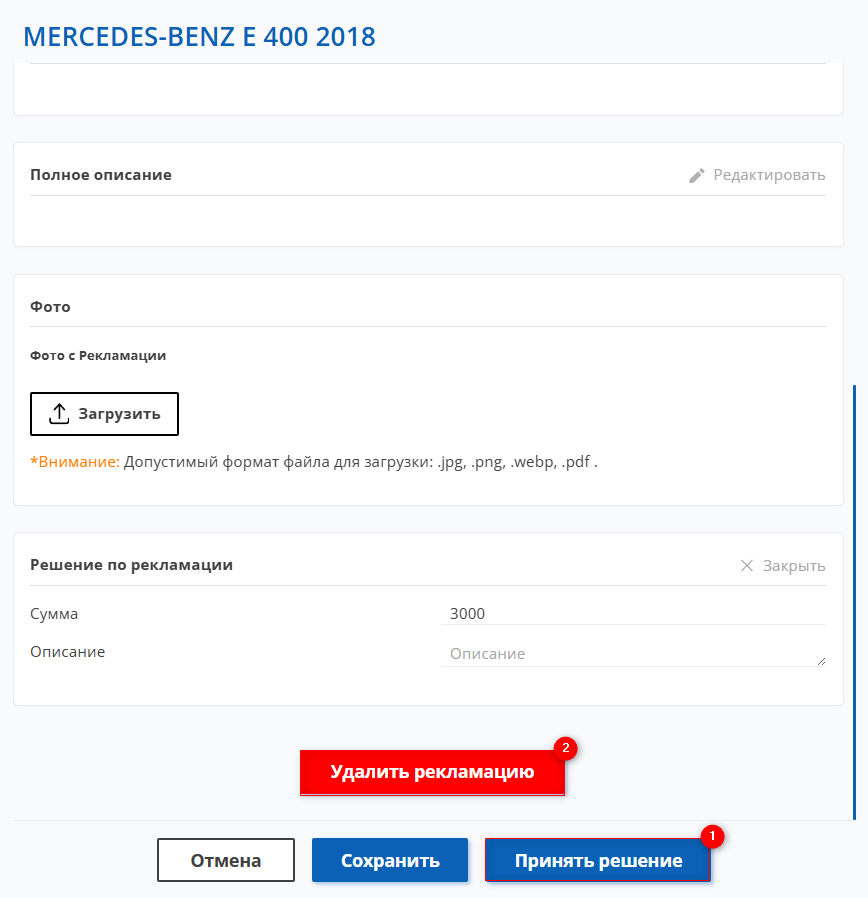Save the form with Сохранить
The width and height of the screenshot is (868, 898).
[390, 860]
